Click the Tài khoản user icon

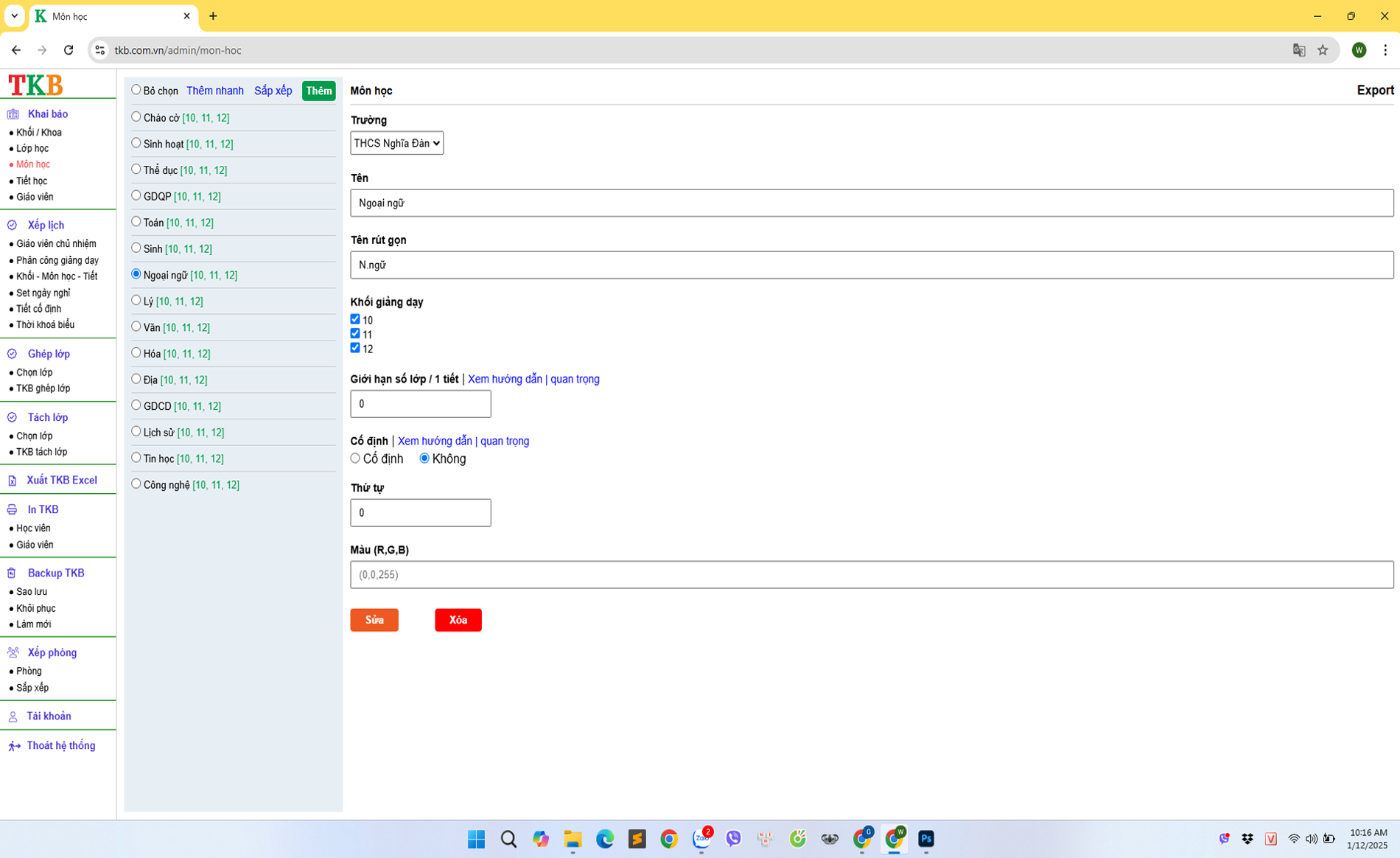click(x=13, y=716)
